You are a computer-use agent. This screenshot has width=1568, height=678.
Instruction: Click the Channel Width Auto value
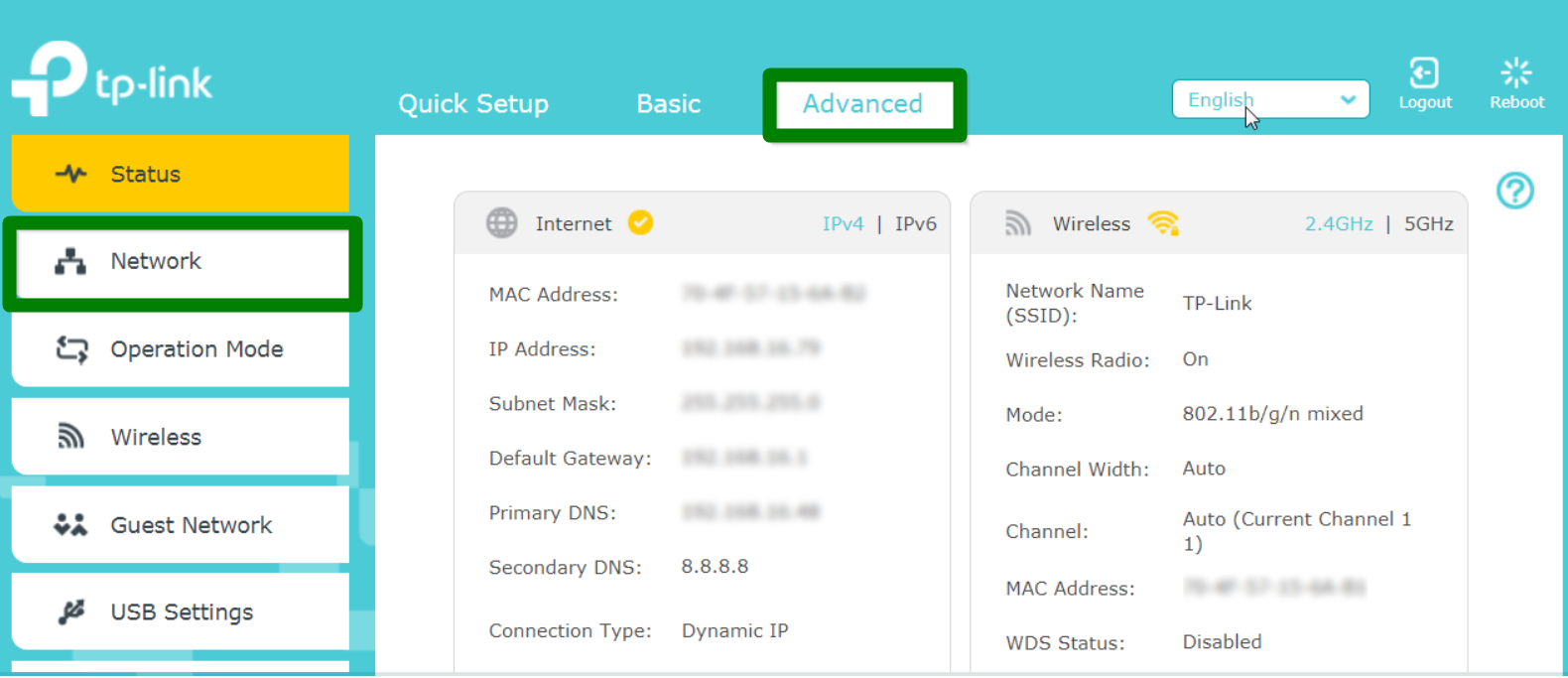pos(1204,469)
